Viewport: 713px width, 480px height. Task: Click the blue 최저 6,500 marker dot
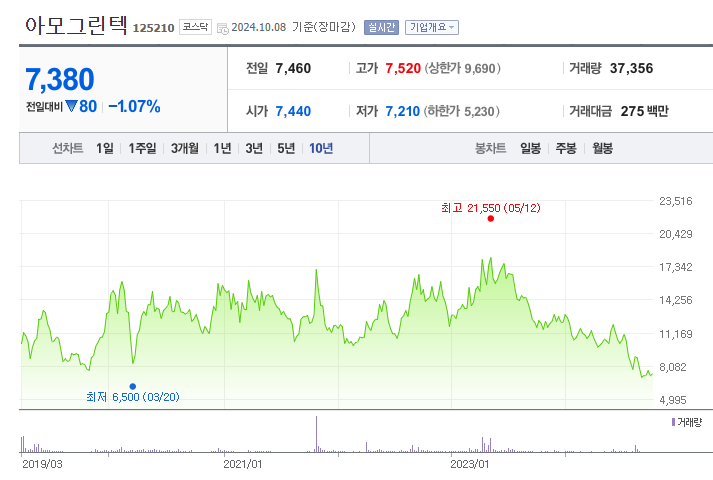coord(133,386)
